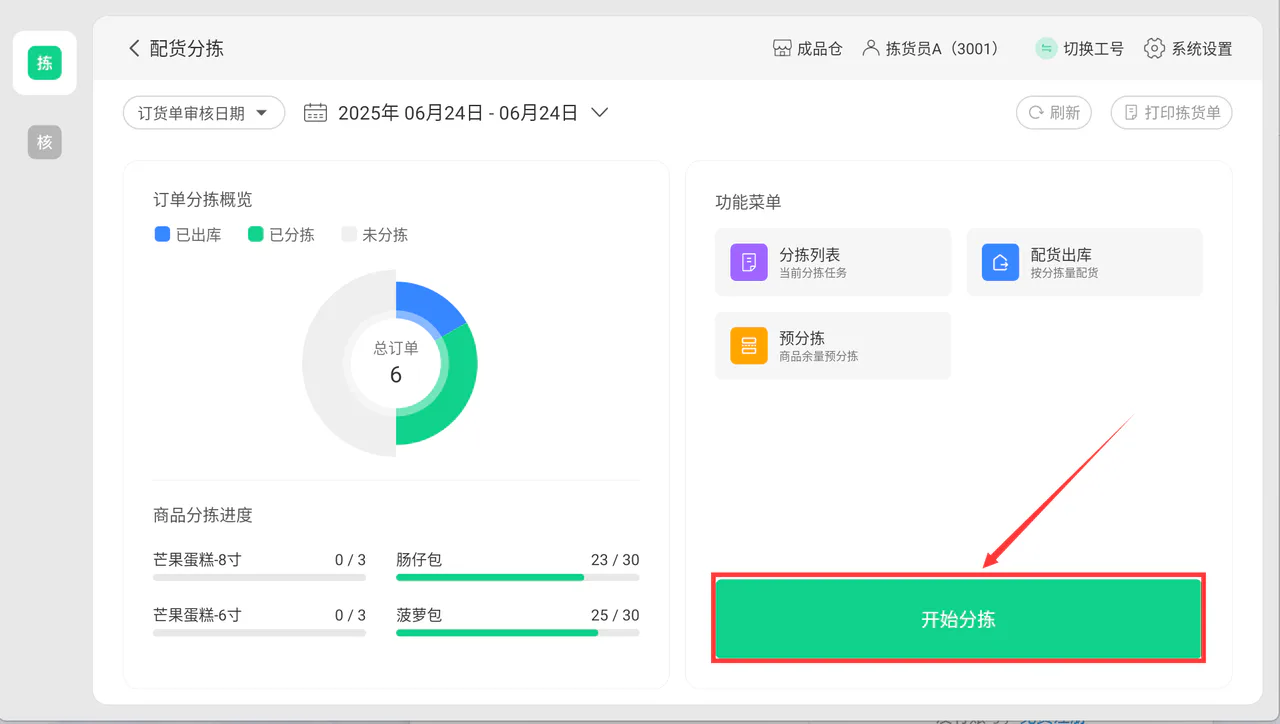Click the orange 预分拣 icon
The width and height of the screenshot is (1280, 724).
tap(749, 345)
